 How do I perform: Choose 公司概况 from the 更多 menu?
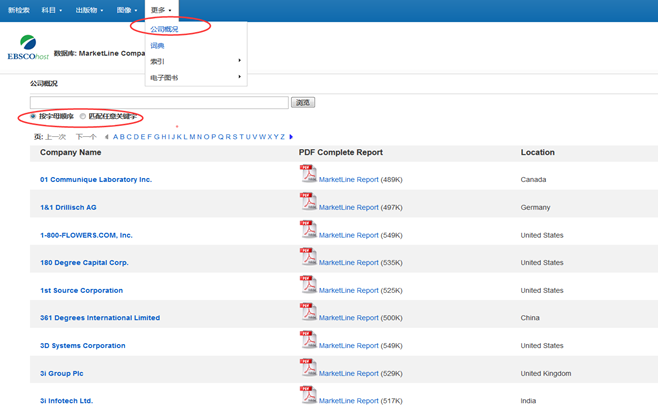164,29
